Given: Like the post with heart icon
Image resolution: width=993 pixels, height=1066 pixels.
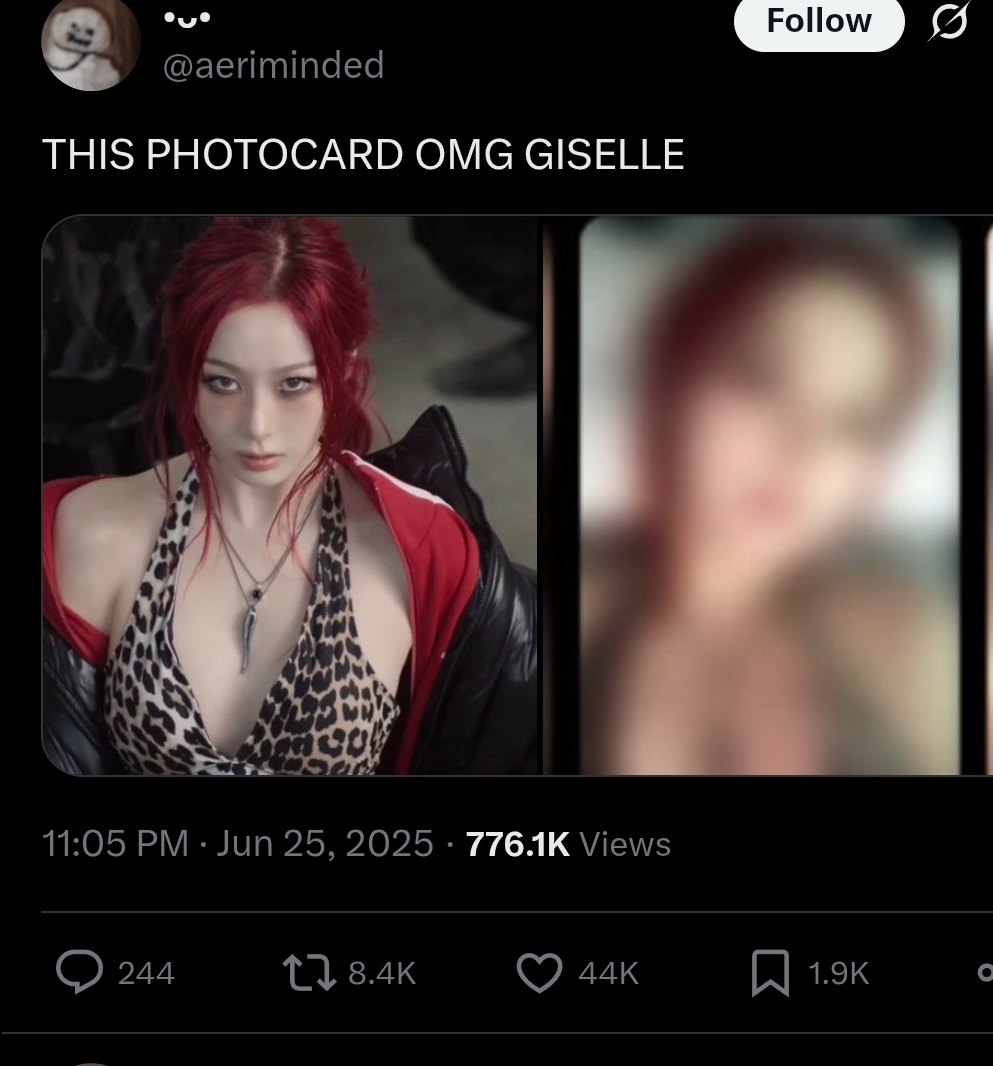Looking at the screenshot, I should click(x=540, y=972).
